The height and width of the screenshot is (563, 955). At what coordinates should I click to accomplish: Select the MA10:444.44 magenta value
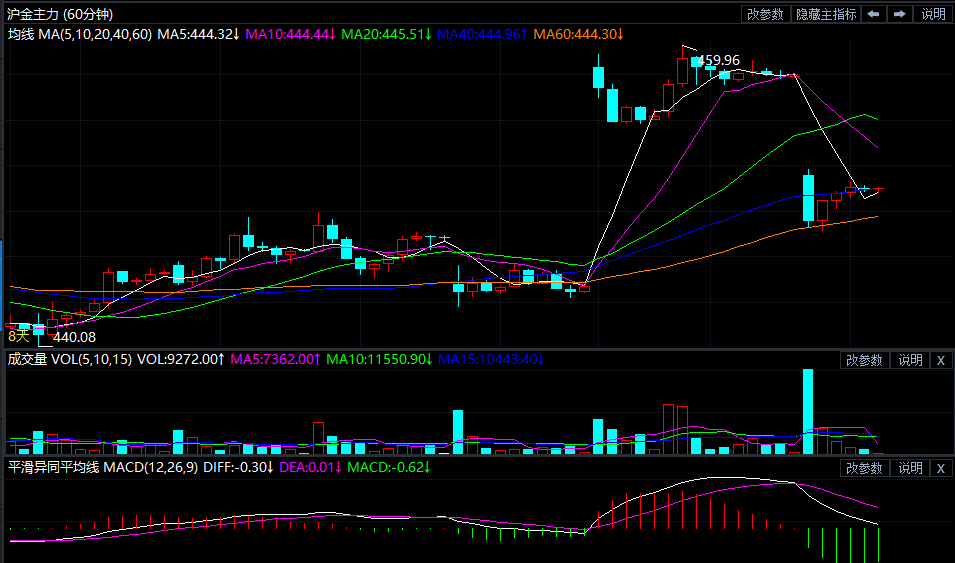tap(291, 34)
